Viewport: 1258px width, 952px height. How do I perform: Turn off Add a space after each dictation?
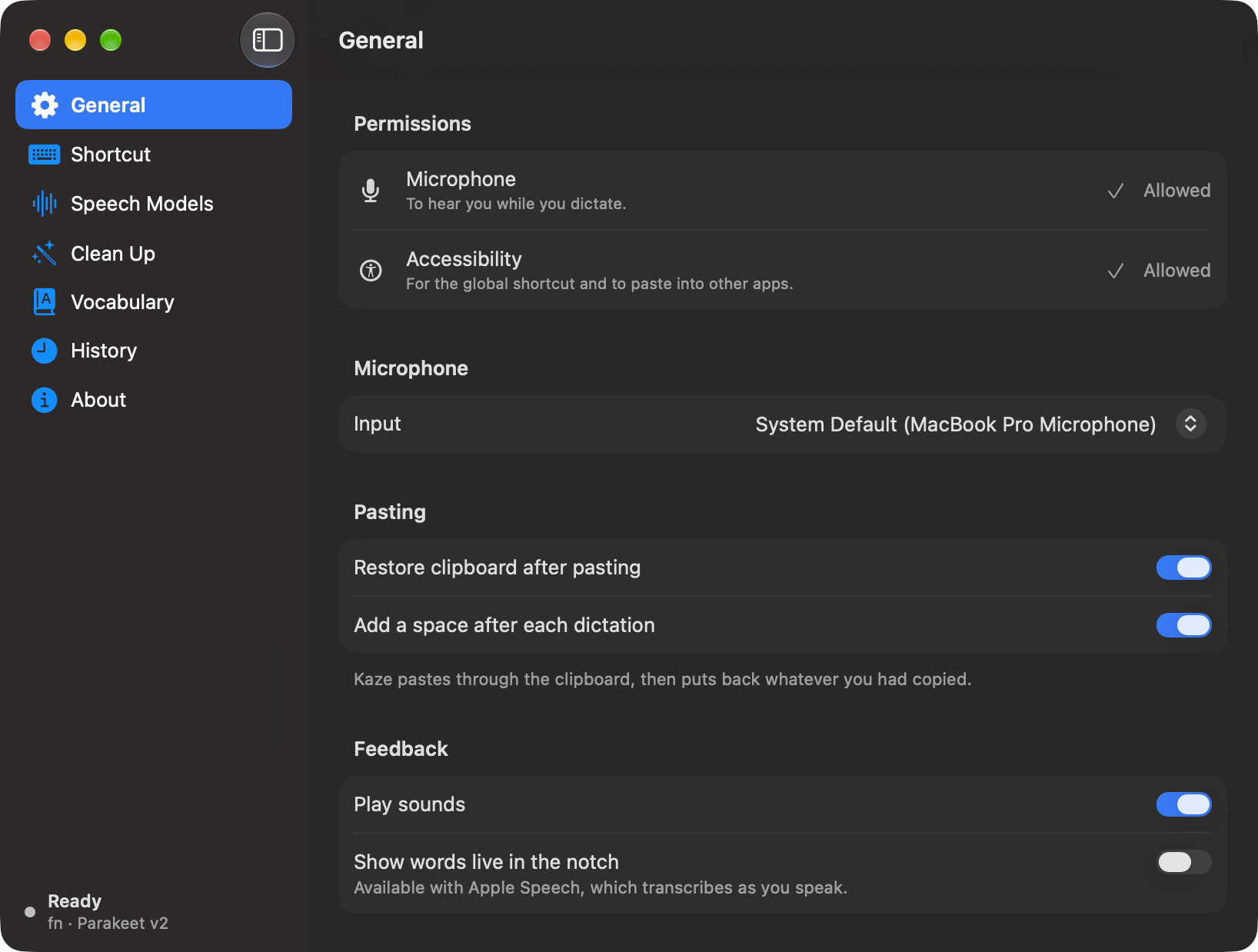[1183, 625]
